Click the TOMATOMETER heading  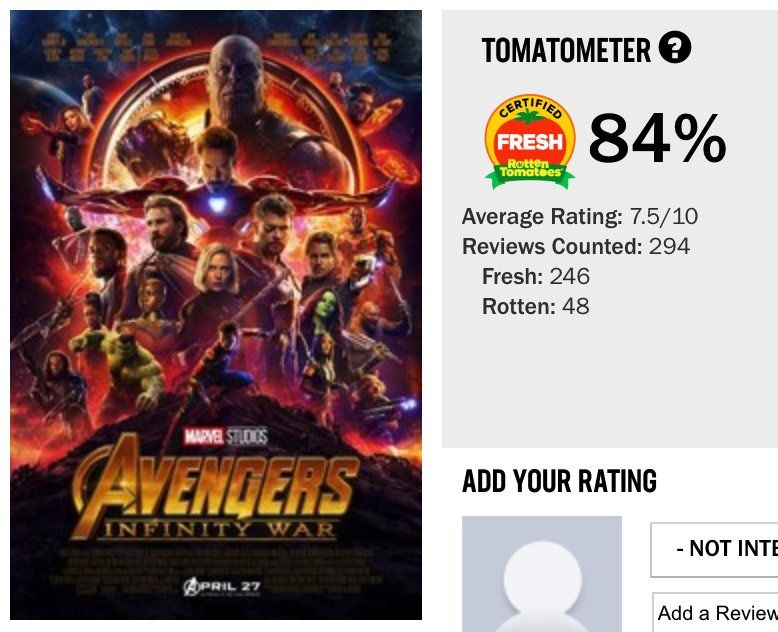pos(566,50)
